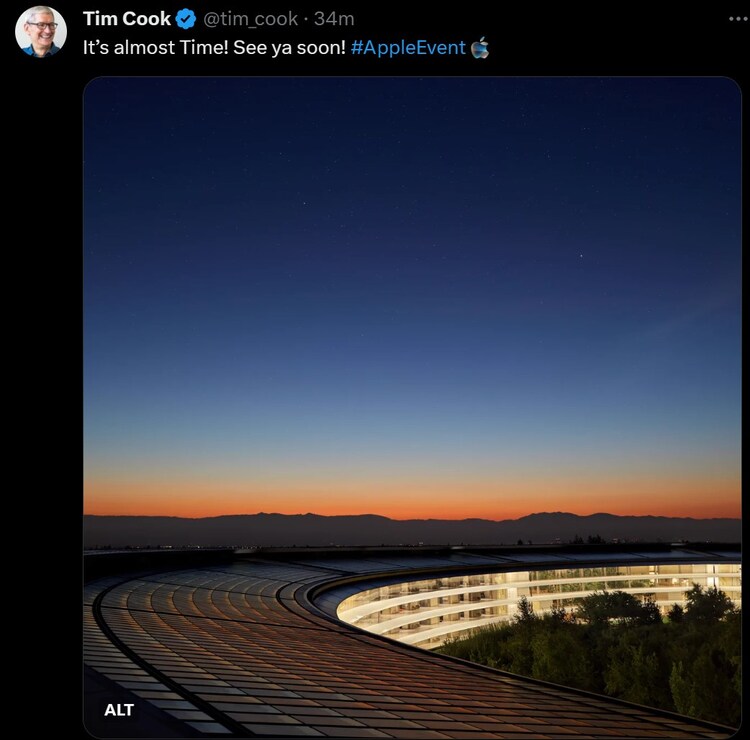This screenshot has height=740, width=750.
Task: Click the Tim Cook display name
Action: coord(127,19)
